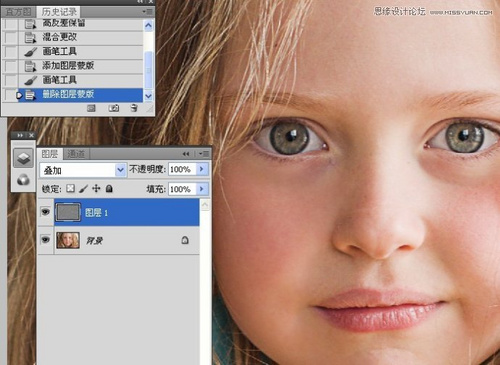Screen dimensions: 500x365
Task: Switch to the 图层 layers tab
Action: pos(50,154)
